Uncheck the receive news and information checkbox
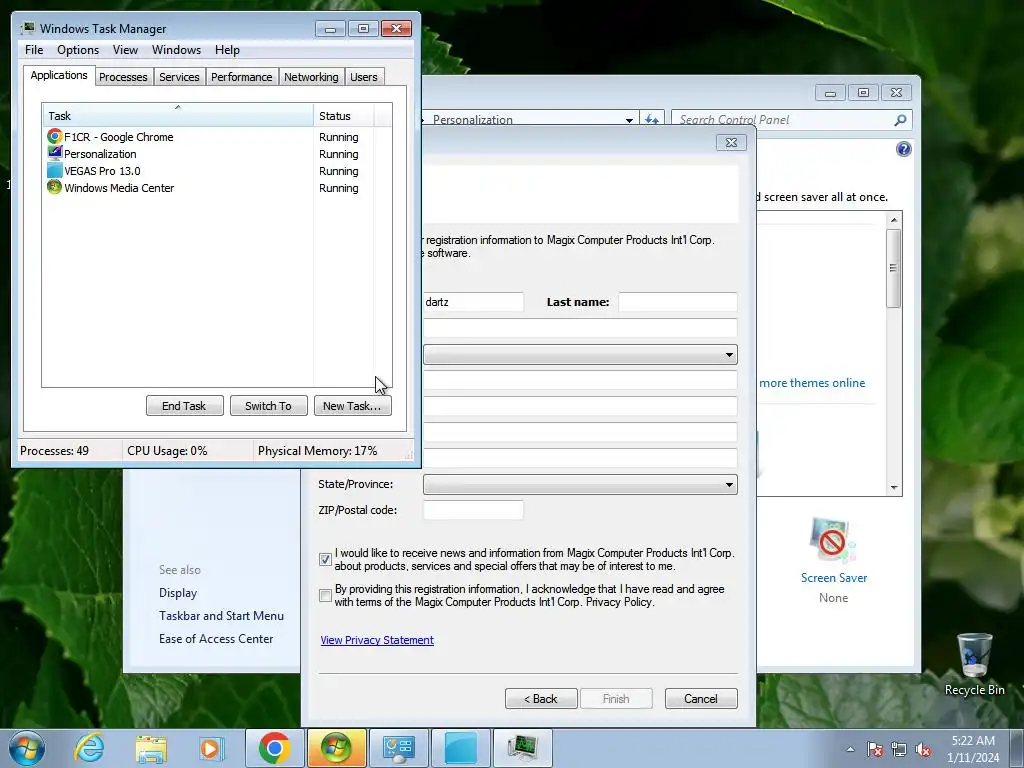1024x768 pixels. 325,560
